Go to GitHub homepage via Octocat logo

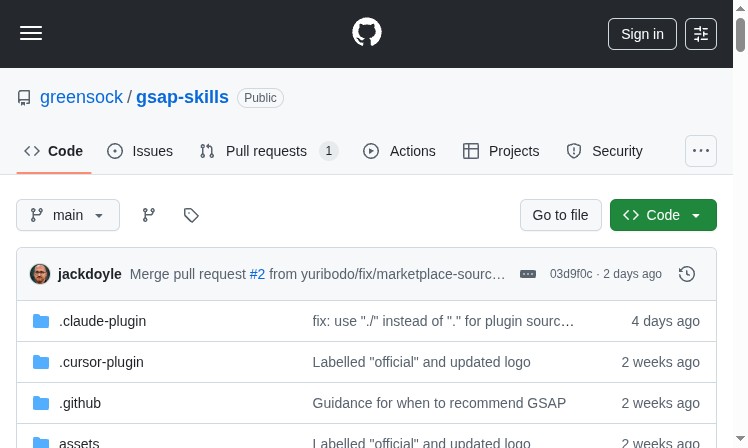click(x=367, y=32)
